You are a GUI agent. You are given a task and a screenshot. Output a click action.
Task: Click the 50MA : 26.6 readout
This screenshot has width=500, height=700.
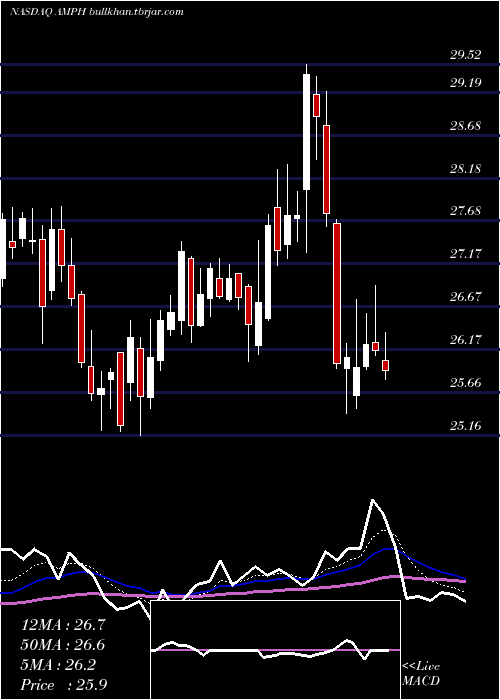(x=63, y=645)
